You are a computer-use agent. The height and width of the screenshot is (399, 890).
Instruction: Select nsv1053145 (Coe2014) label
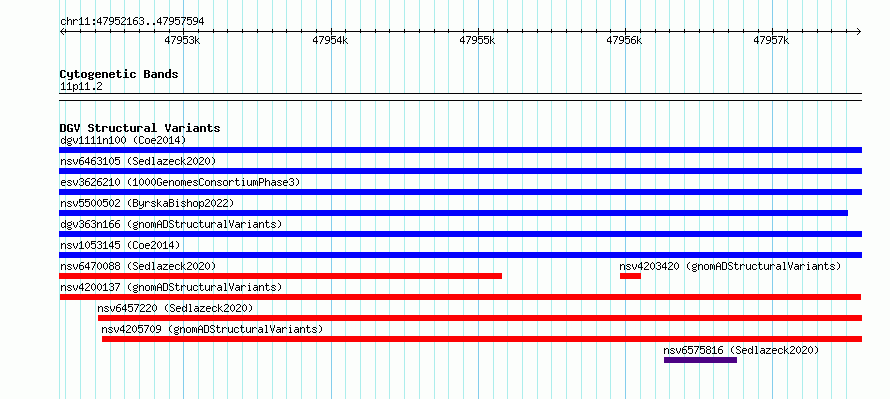pyautogui.click(x=120, y=245)
